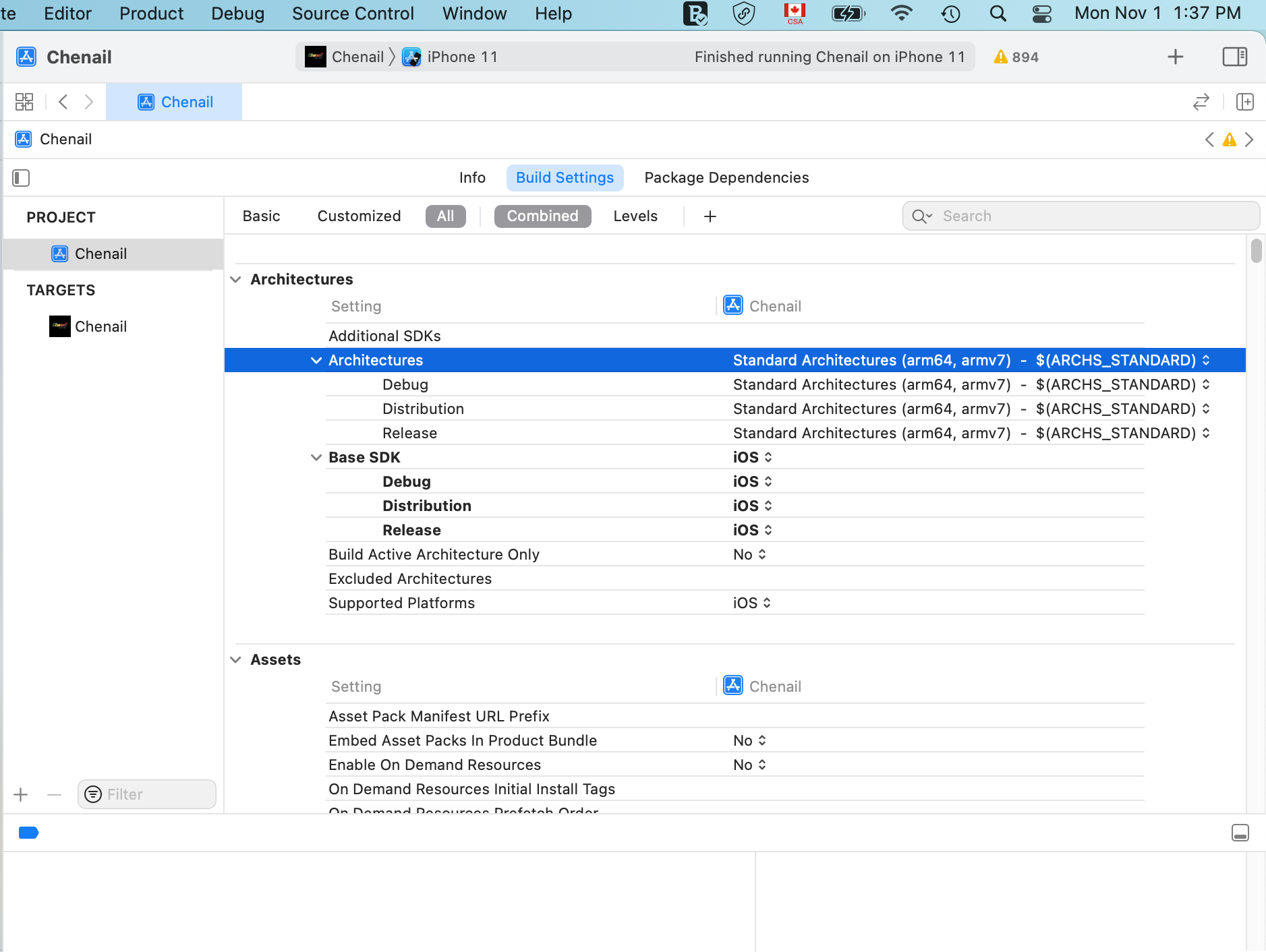The image size is (1266, 952).
Task: Click the battery status icon
Action: point(848,13)
